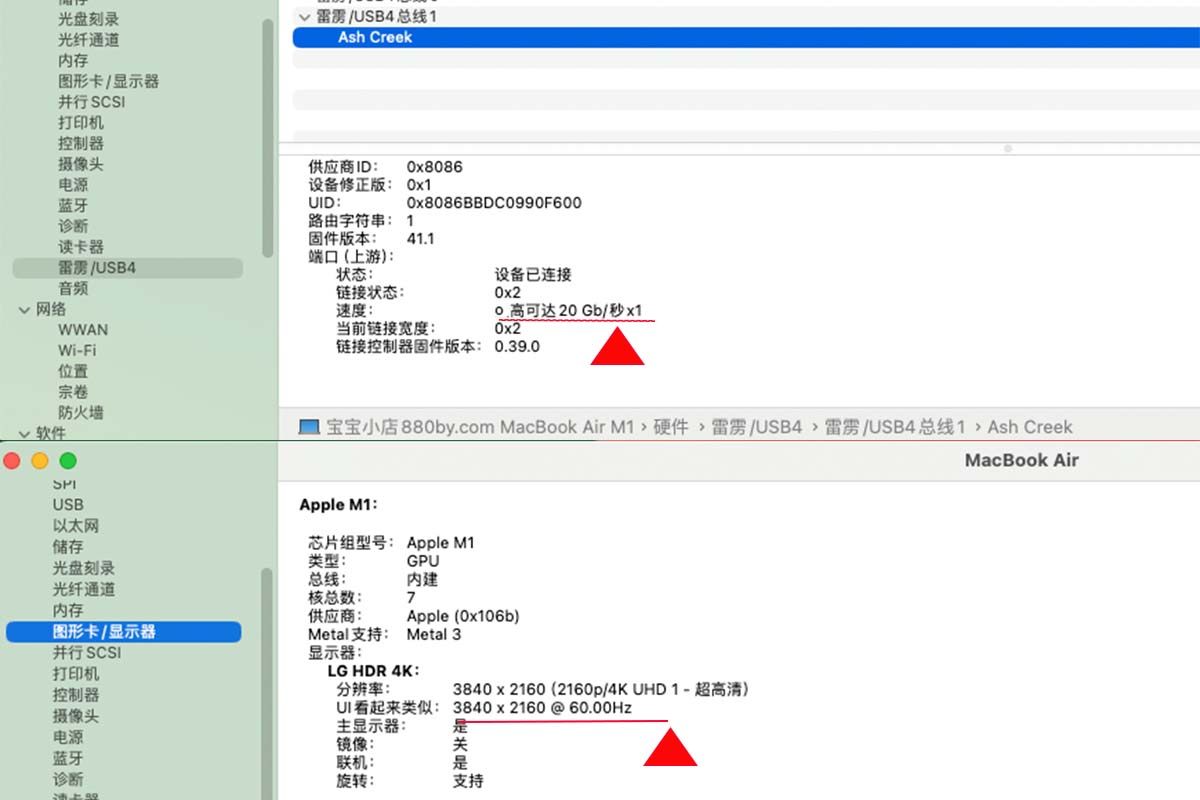The height and width of the screenshot is (800, 1200).
Task: Click the 固件版本 value 41.1
Action: pos(421,239)
